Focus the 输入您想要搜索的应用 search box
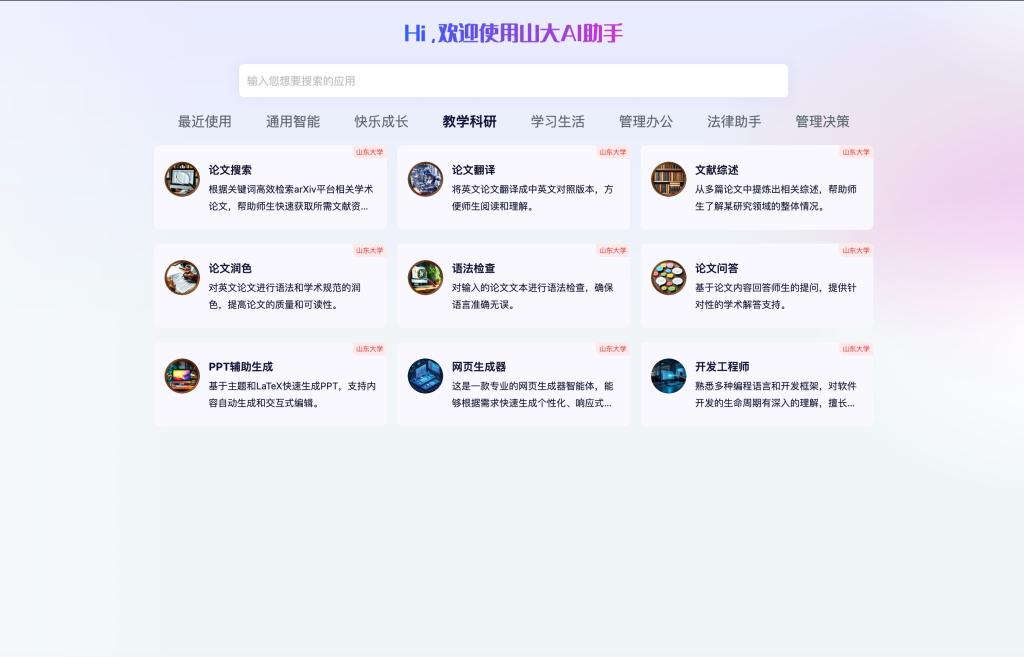The width and height of the screenshot is (1024, 657). [513, 81]
